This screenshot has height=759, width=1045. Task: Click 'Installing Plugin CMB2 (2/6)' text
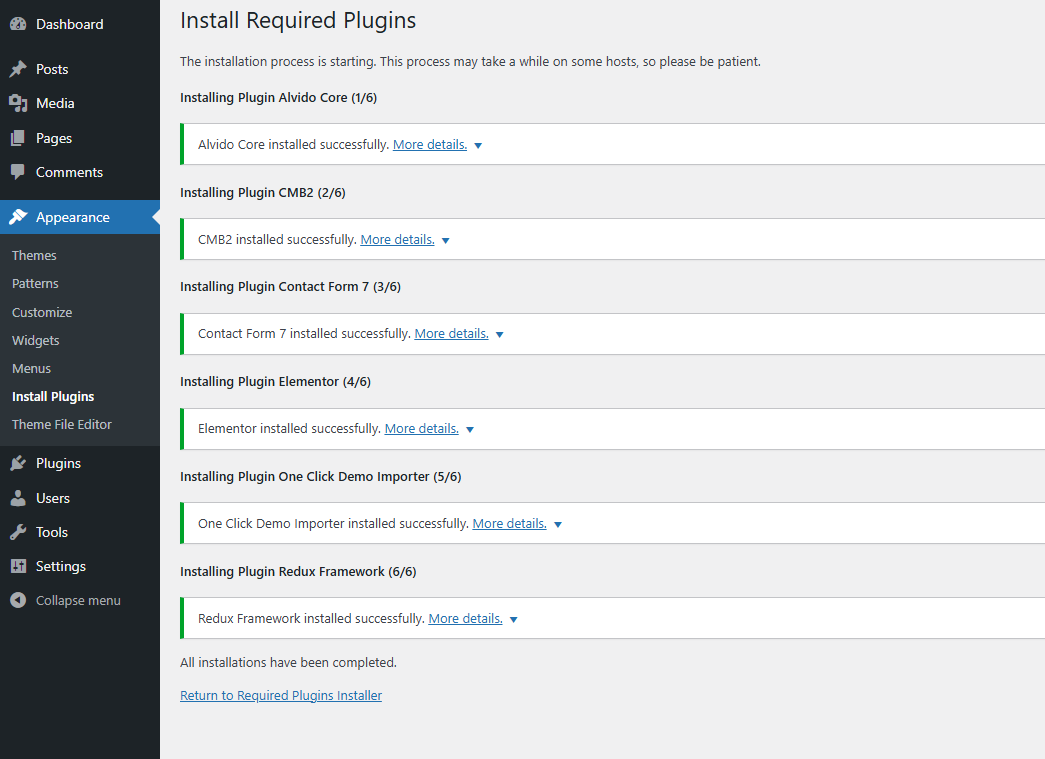click(263, 193)
